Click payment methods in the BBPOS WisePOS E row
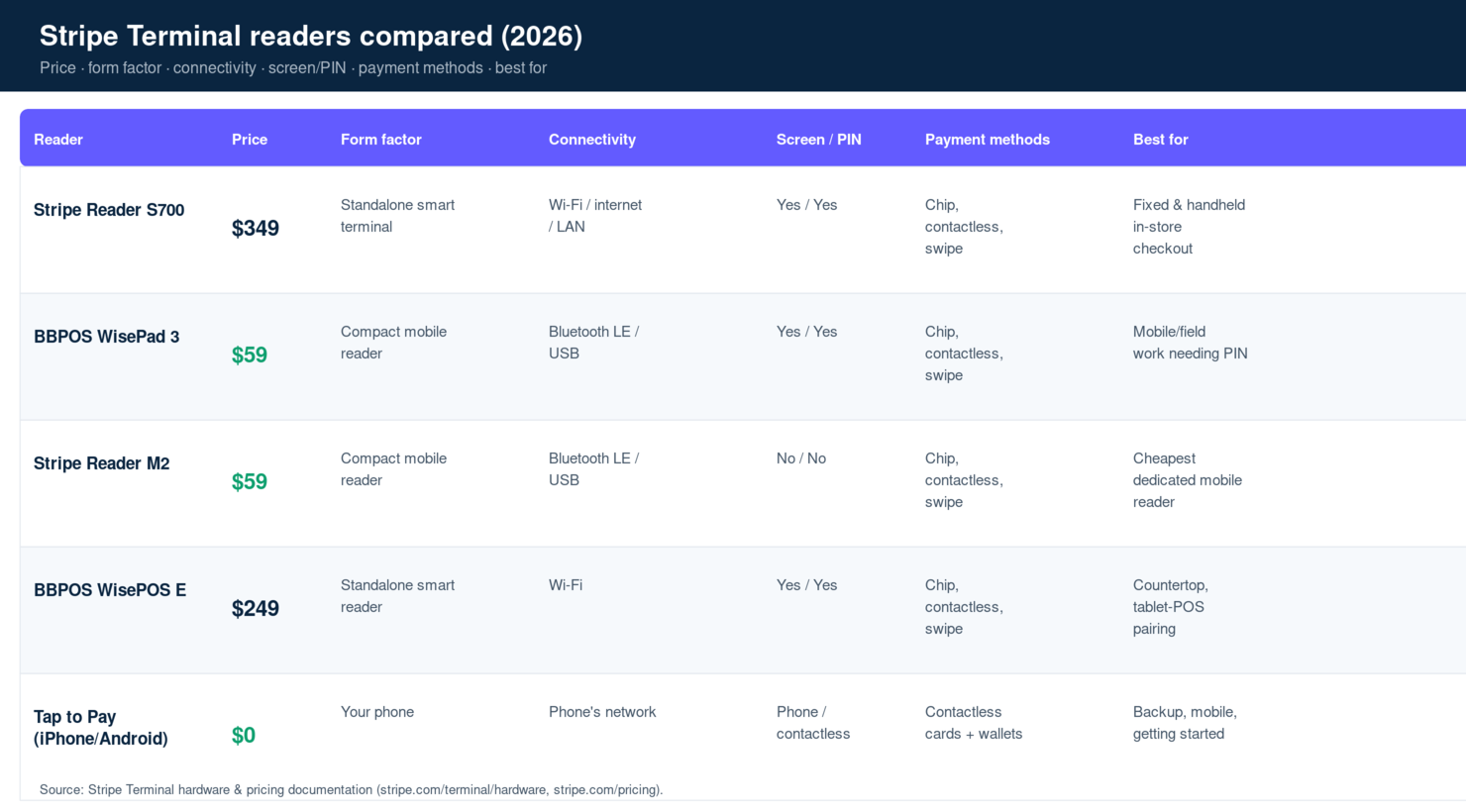 [964, 607]
